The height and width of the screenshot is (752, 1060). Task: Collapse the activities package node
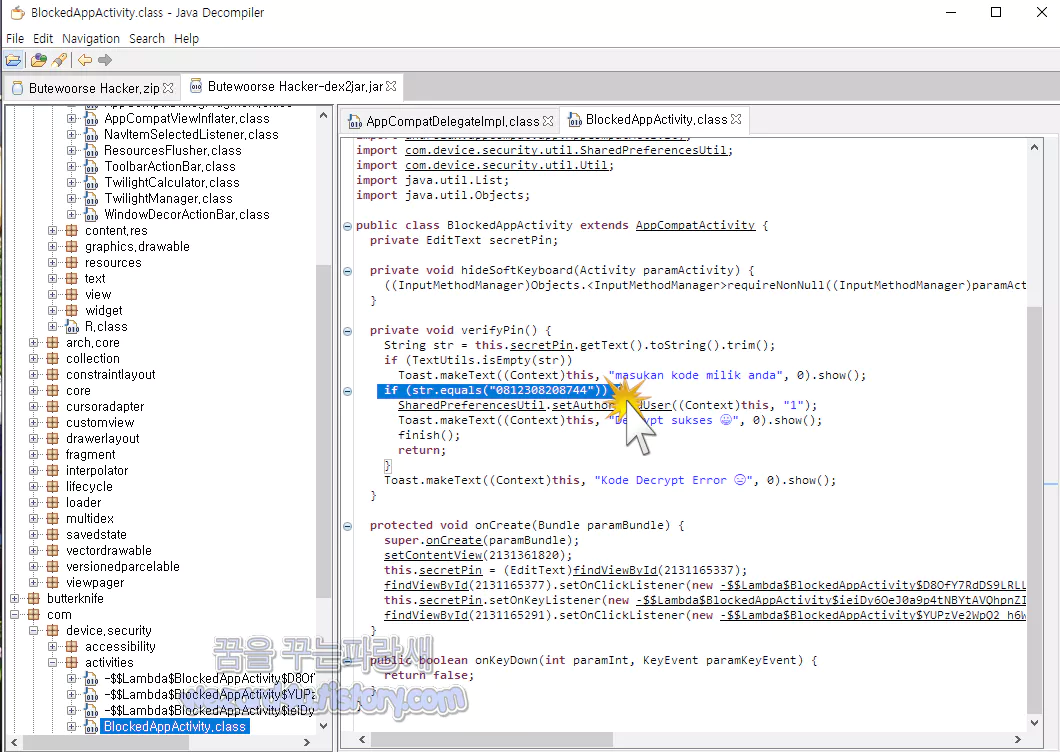click(52, 663)
